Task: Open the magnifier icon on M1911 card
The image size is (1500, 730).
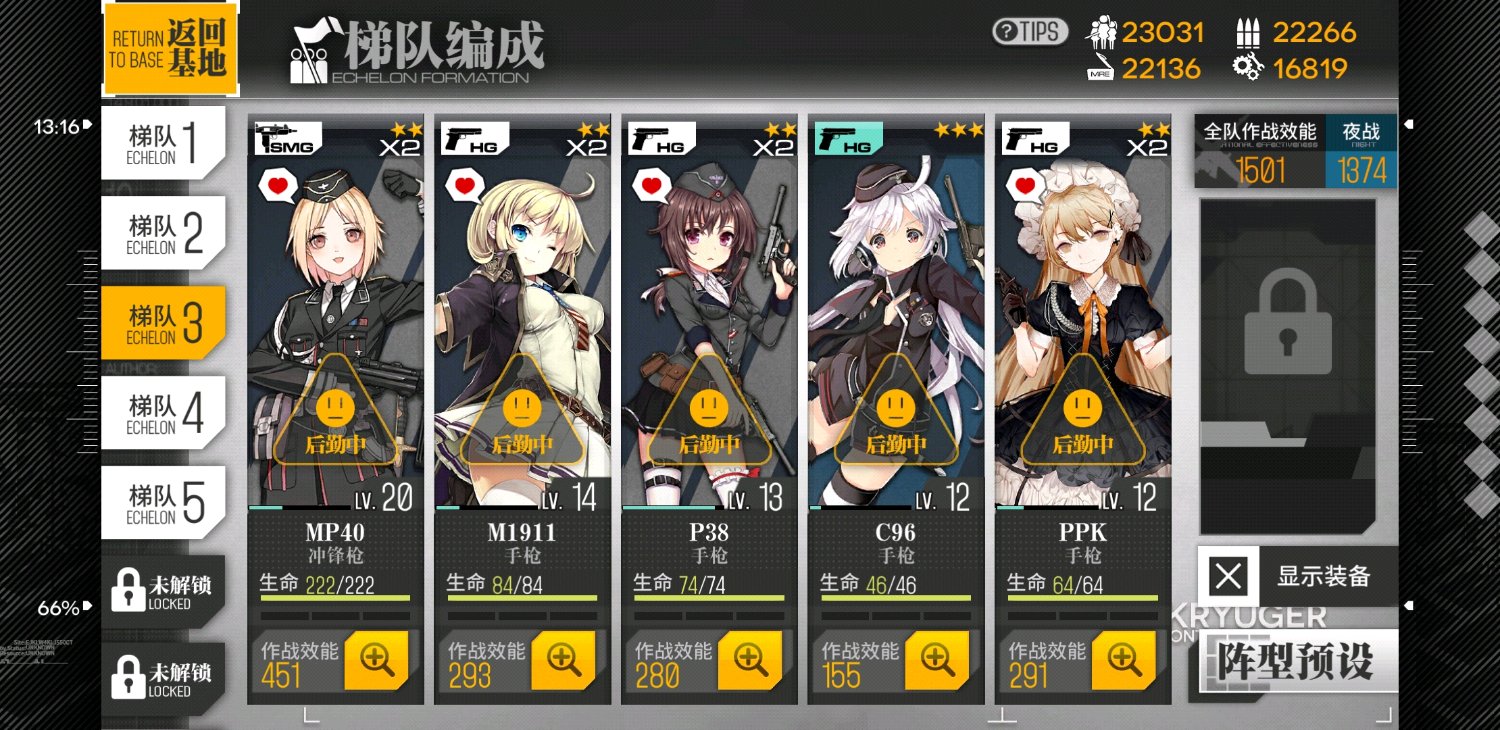Action: pyautogui.click(x=563, y=660)
